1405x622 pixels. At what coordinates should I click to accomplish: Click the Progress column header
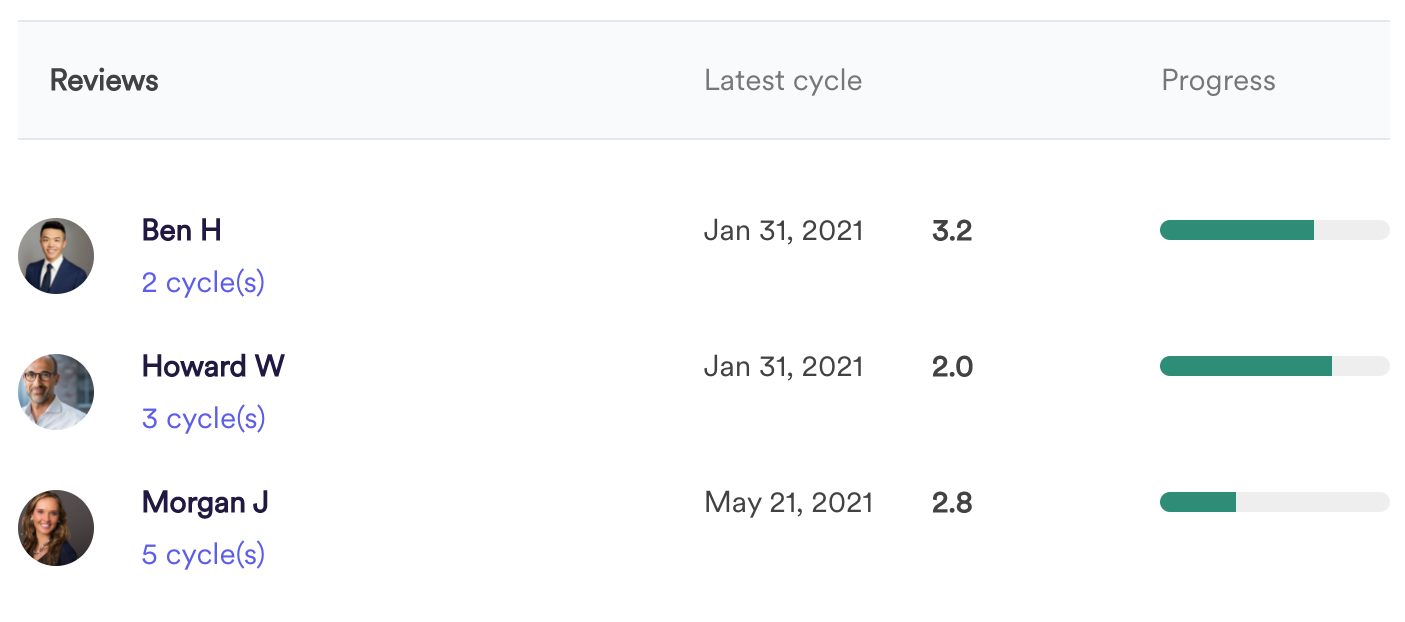(1218, 81)
